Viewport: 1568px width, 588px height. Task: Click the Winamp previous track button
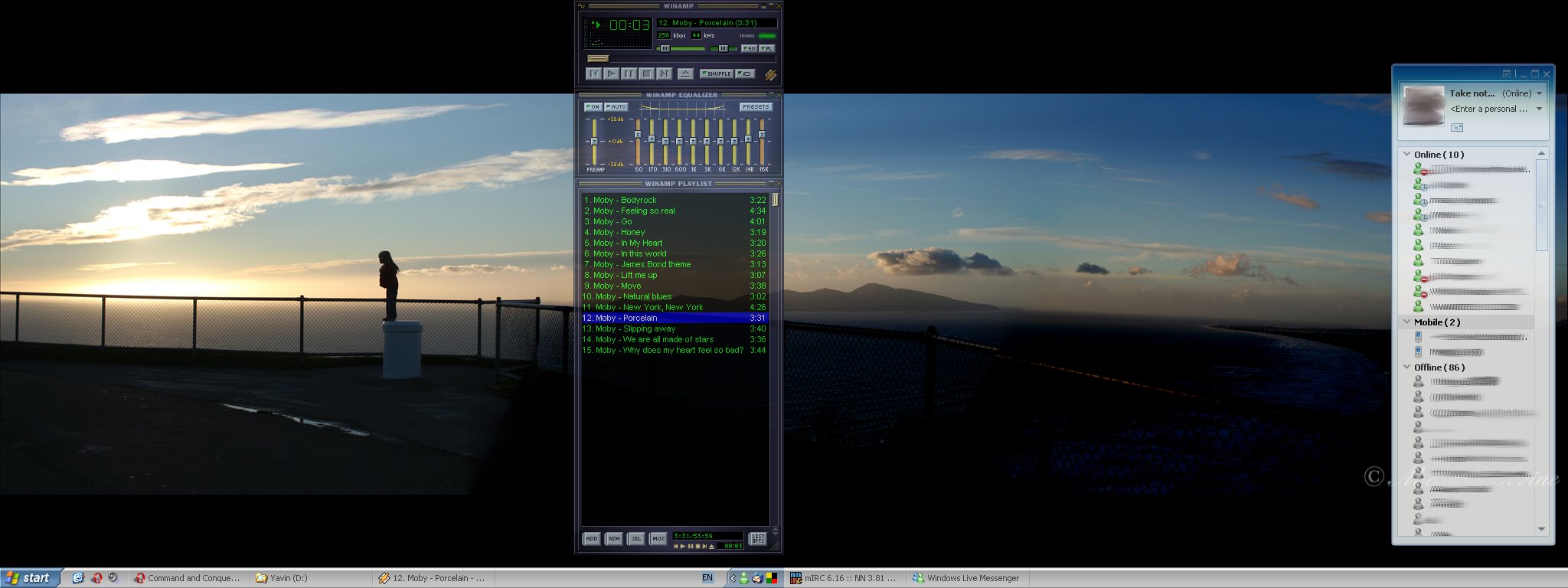coord(593,74)
